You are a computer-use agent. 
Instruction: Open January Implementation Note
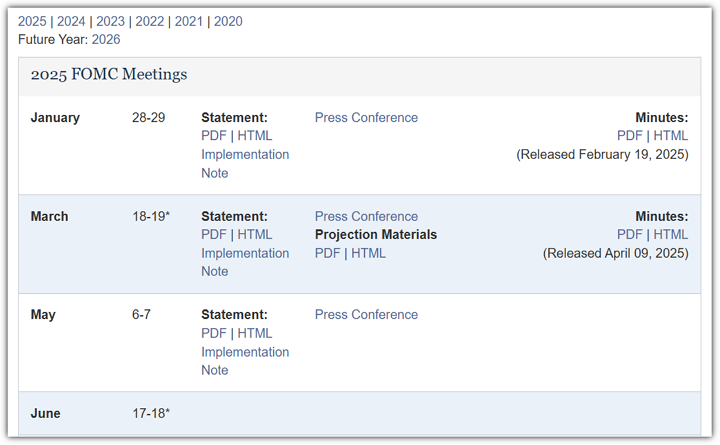(x=245, y=155)
